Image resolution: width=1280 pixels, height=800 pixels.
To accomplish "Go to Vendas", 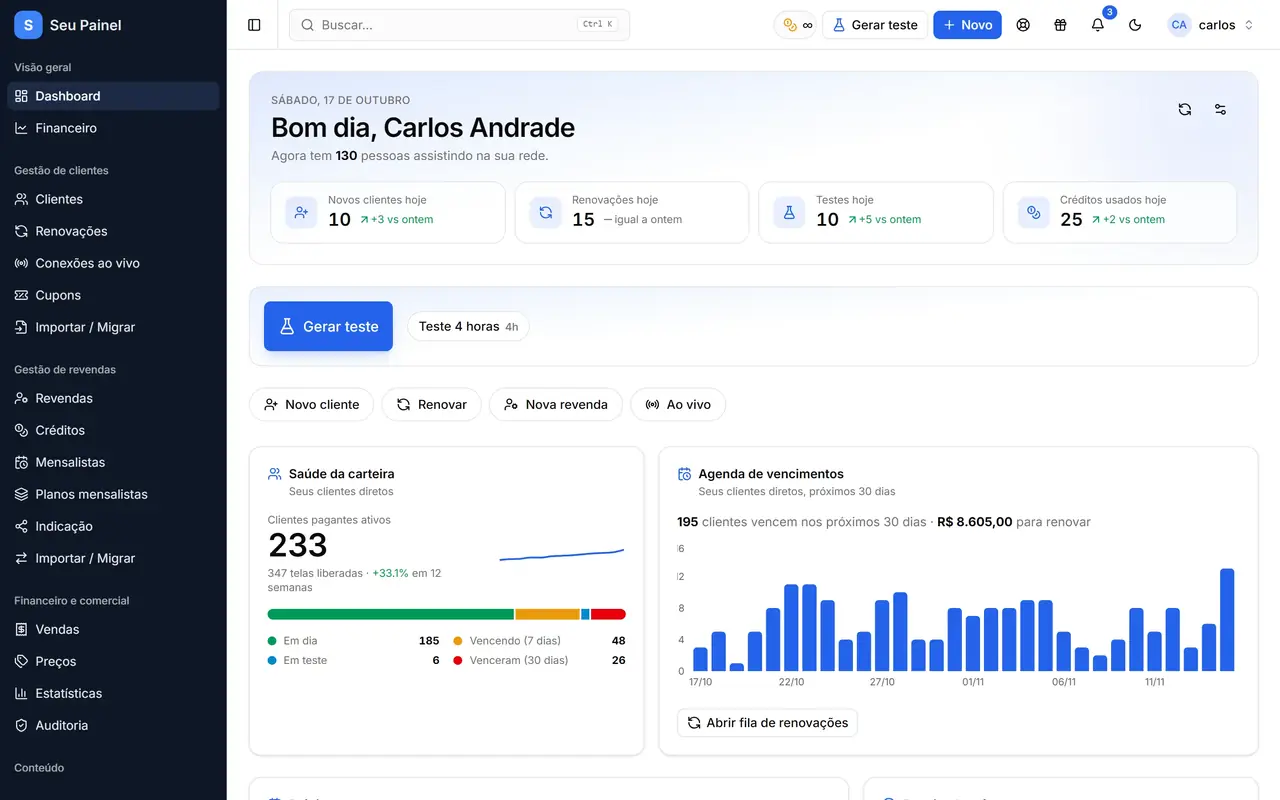I will tap(113, 629).
